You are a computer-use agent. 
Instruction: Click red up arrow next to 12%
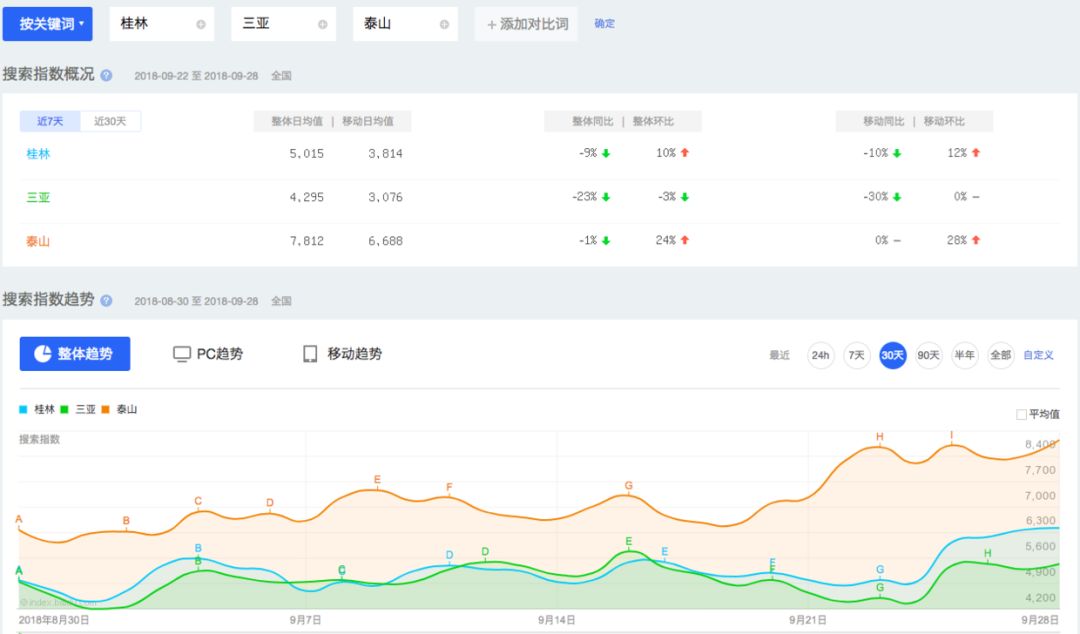976,153
